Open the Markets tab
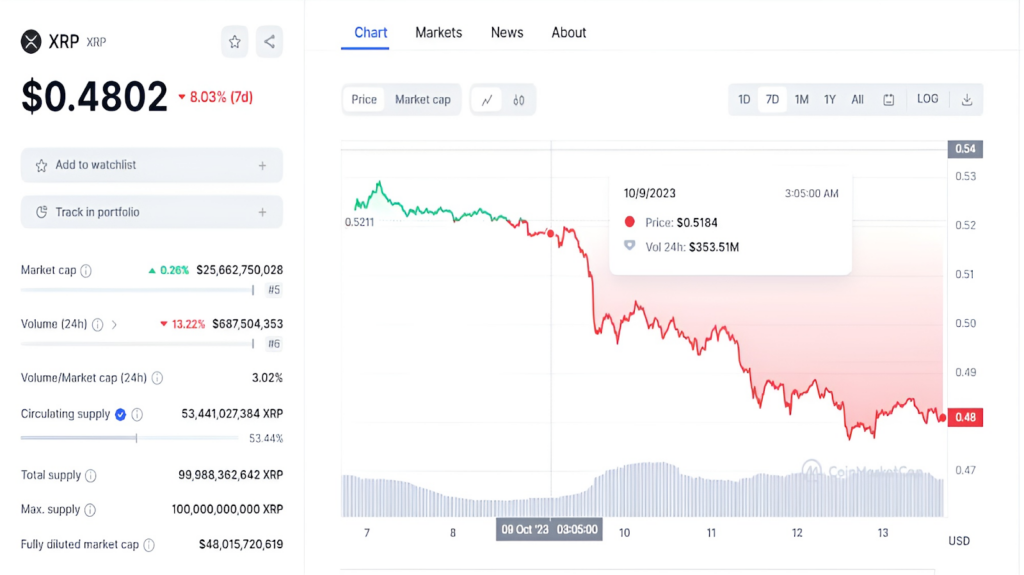The height and width of the screenshot is (575, 1024). 438,33
